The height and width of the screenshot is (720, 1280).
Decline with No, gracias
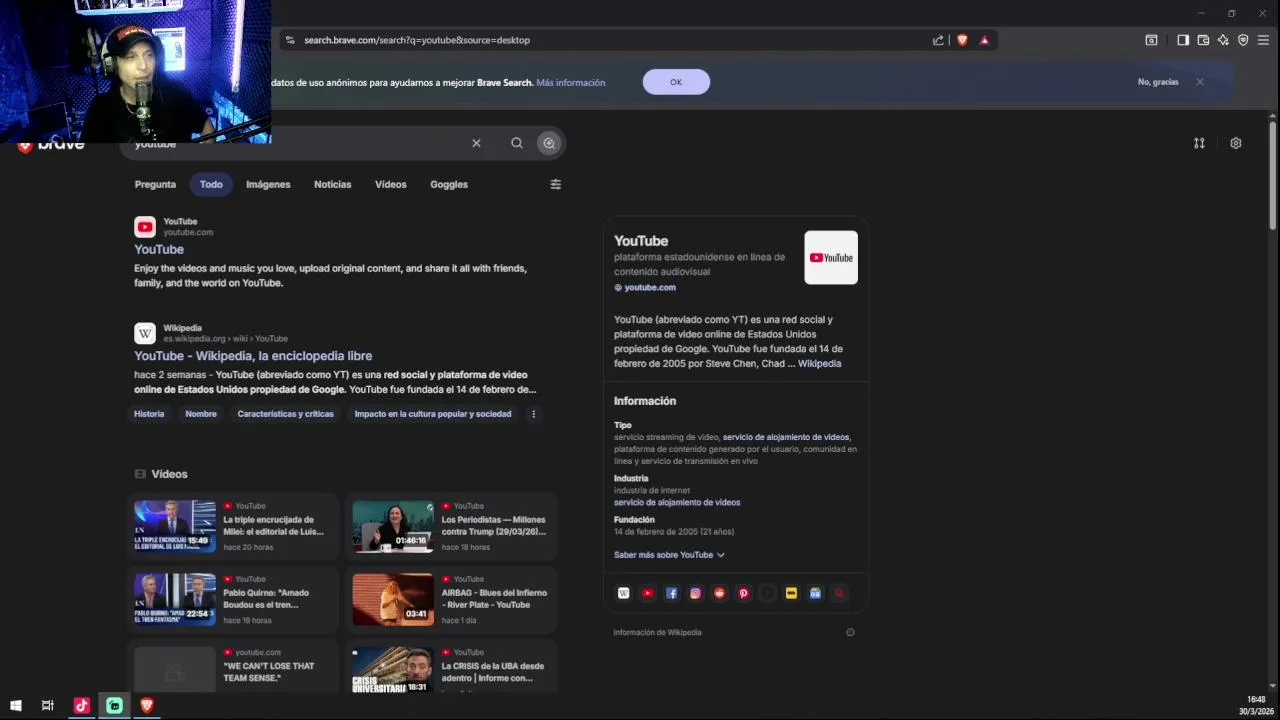[x=1158, y=82]
